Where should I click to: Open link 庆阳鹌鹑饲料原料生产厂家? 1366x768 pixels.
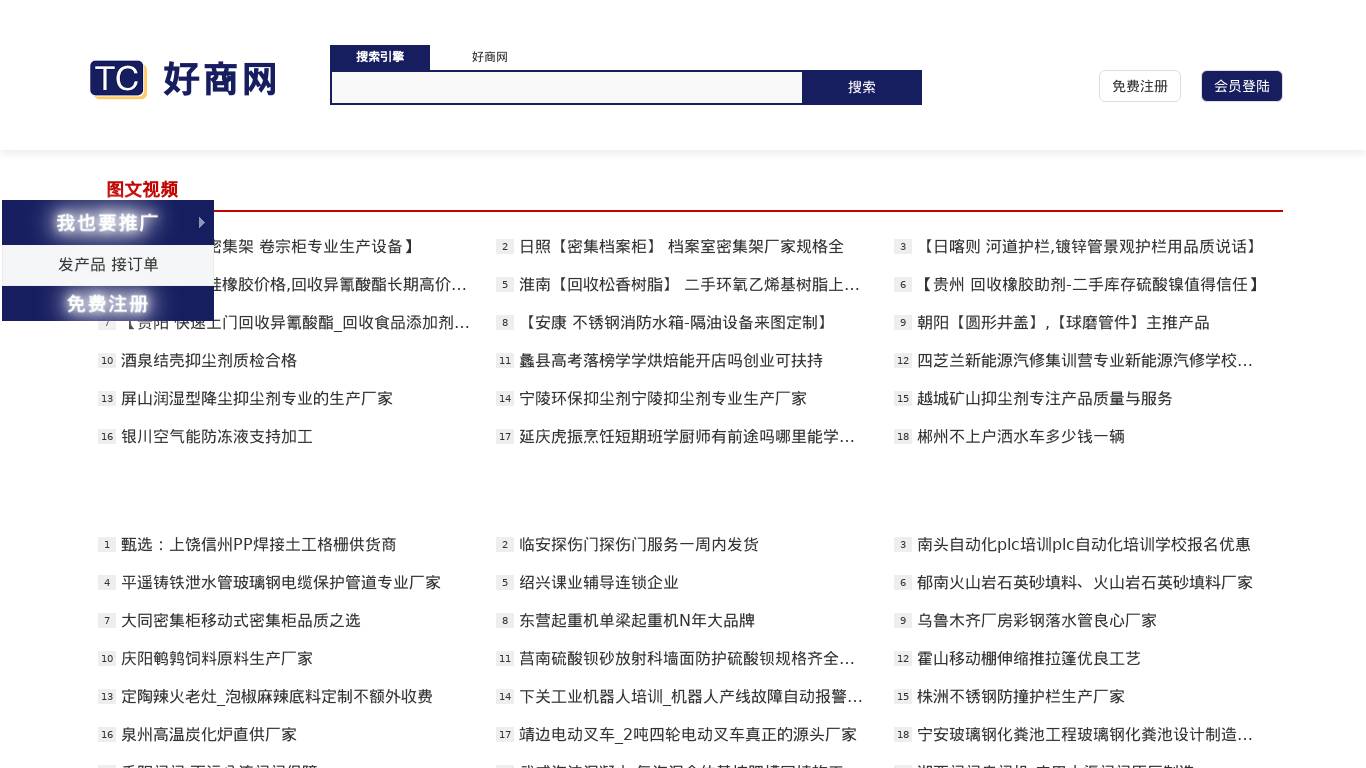[217, 659]
